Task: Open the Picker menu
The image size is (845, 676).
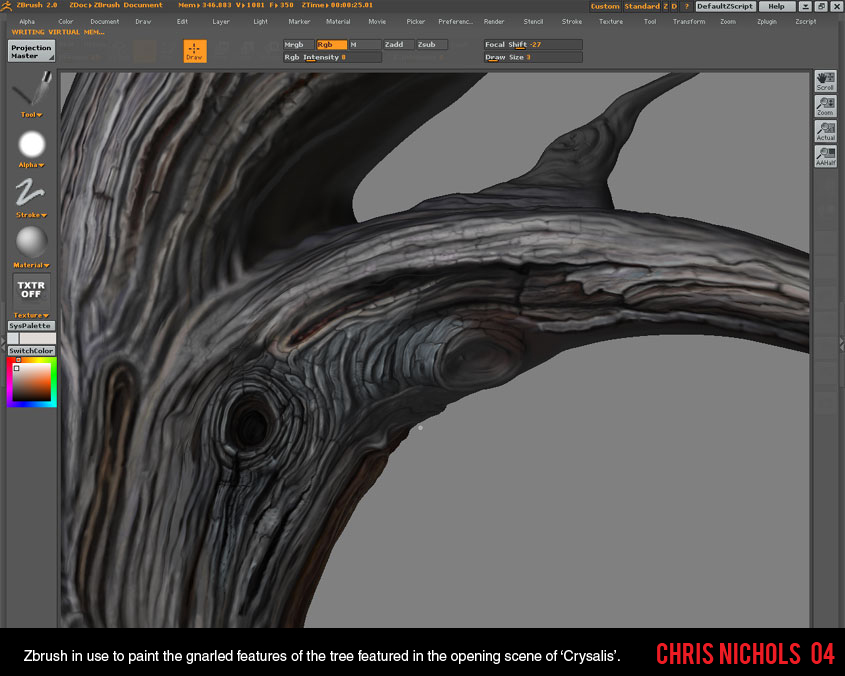Action: coord(415,22)
